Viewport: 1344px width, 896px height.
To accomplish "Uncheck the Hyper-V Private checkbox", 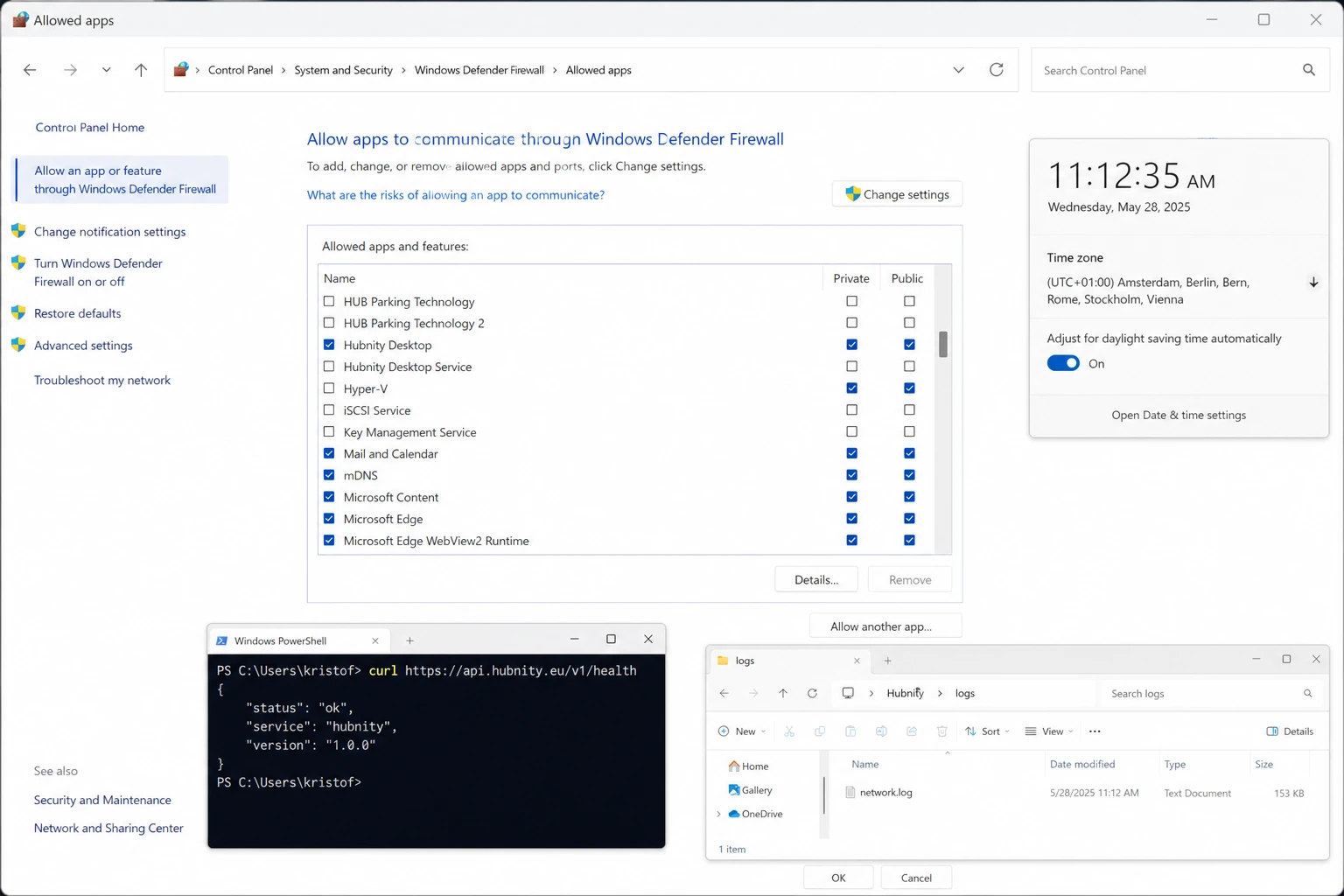I will [851, 388].
